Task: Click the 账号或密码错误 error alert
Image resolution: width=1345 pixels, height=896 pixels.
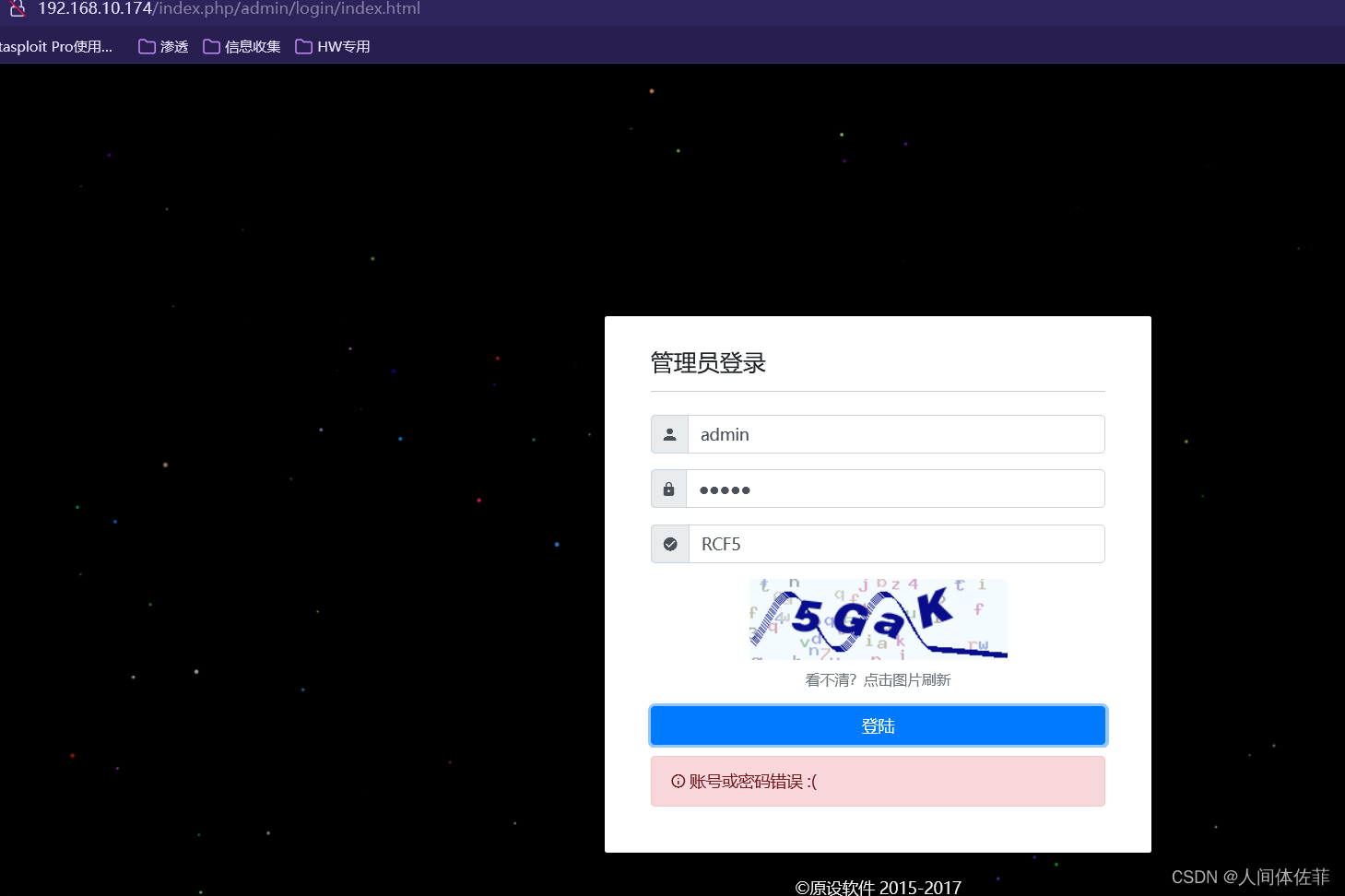Action: tap(878, 782)
